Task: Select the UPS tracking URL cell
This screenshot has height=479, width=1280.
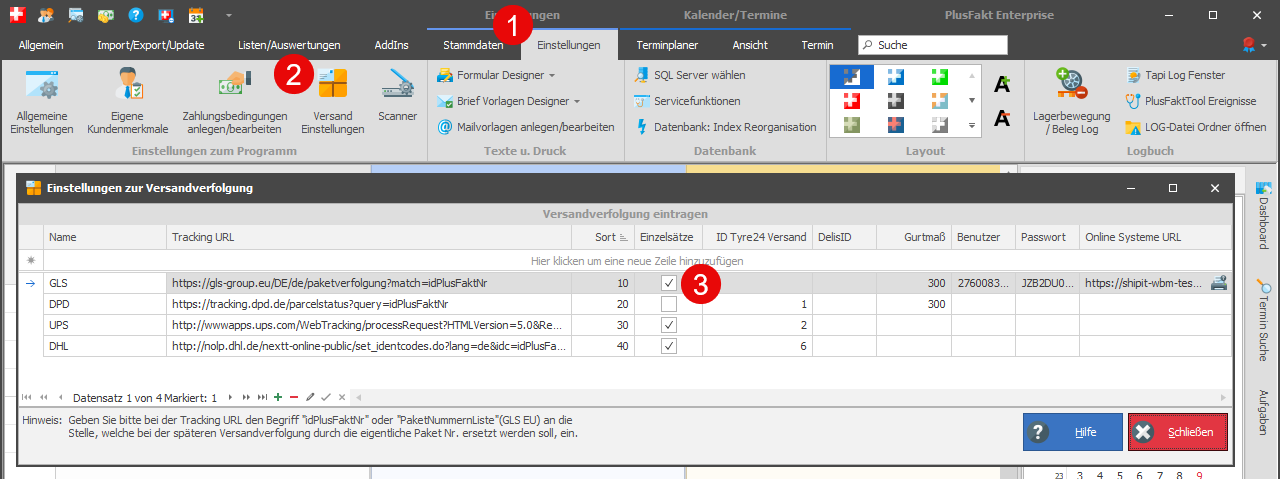Action: (x=369, y=325)
